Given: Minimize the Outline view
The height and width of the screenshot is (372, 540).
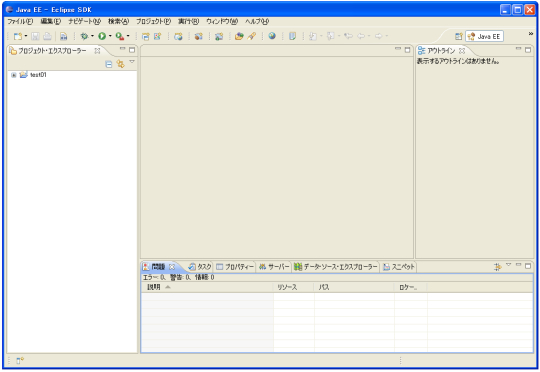Looking at the screenshot, I should click(x=519, y=49).
